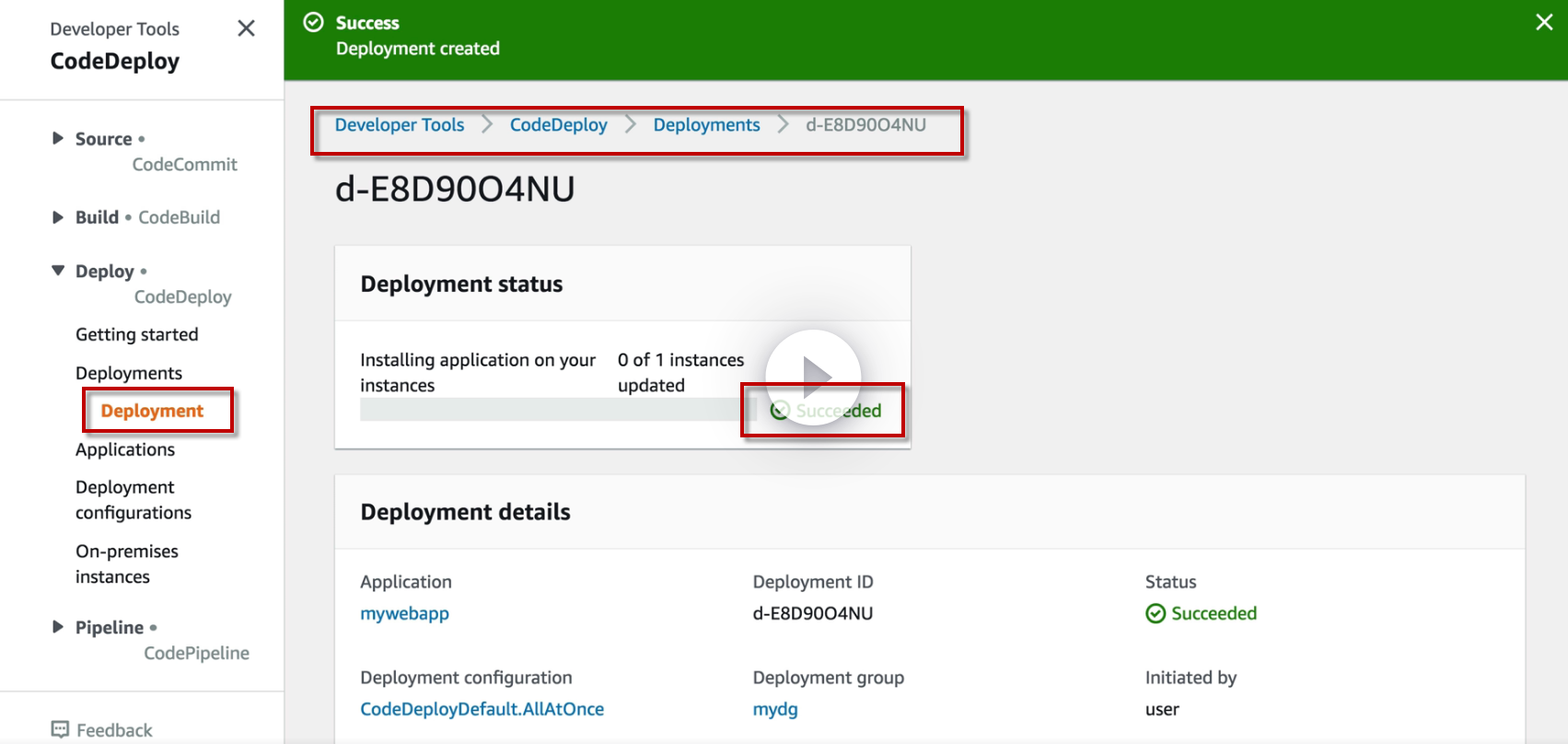Screen dimensions: 1568x744
Task: Navigate to CodeDeploy breadcrumb
Action: [559, 124]
